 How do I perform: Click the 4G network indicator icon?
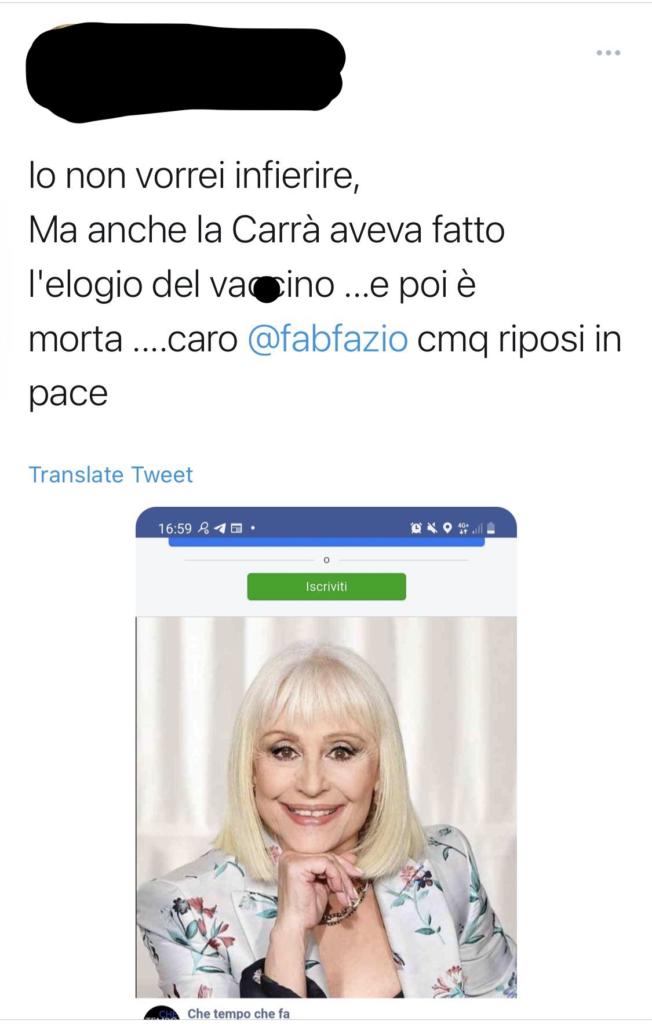464,528
